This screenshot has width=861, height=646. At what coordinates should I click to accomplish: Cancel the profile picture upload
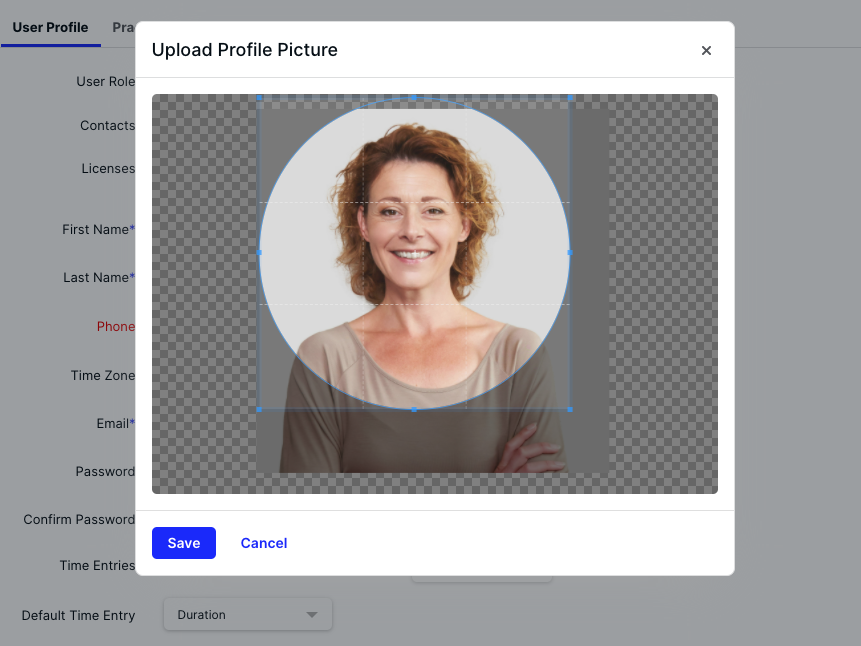pos(264,543)
